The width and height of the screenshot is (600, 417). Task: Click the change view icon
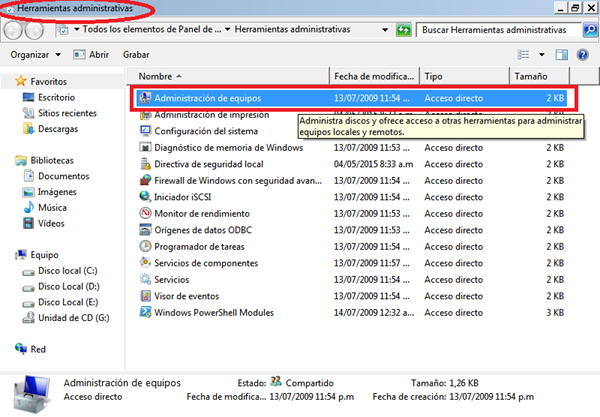(x=523, y=55)
